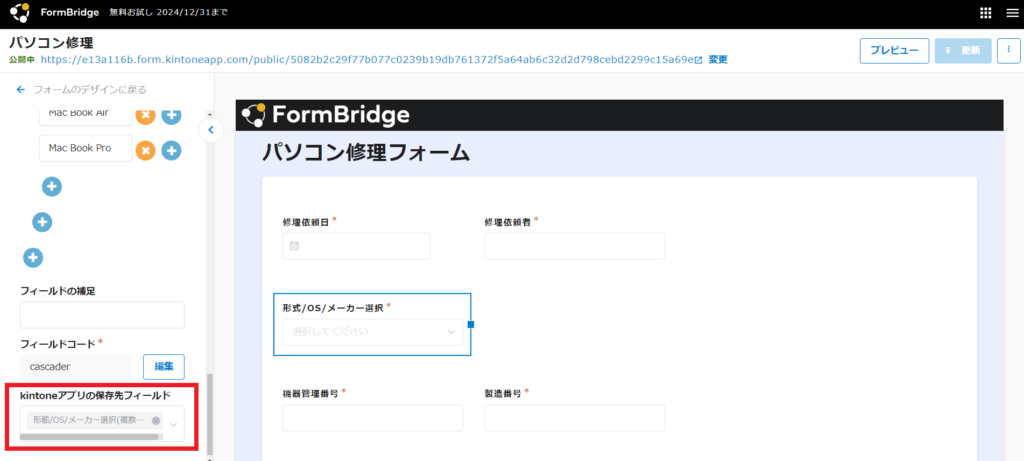Remove the Mac Book Air option

145,115
